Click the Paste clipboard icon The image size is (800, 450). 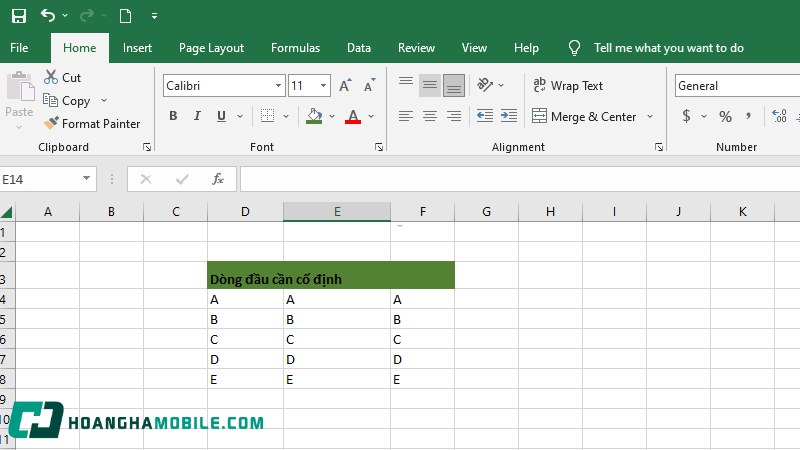pyautogui.click(x=20, y=87)
